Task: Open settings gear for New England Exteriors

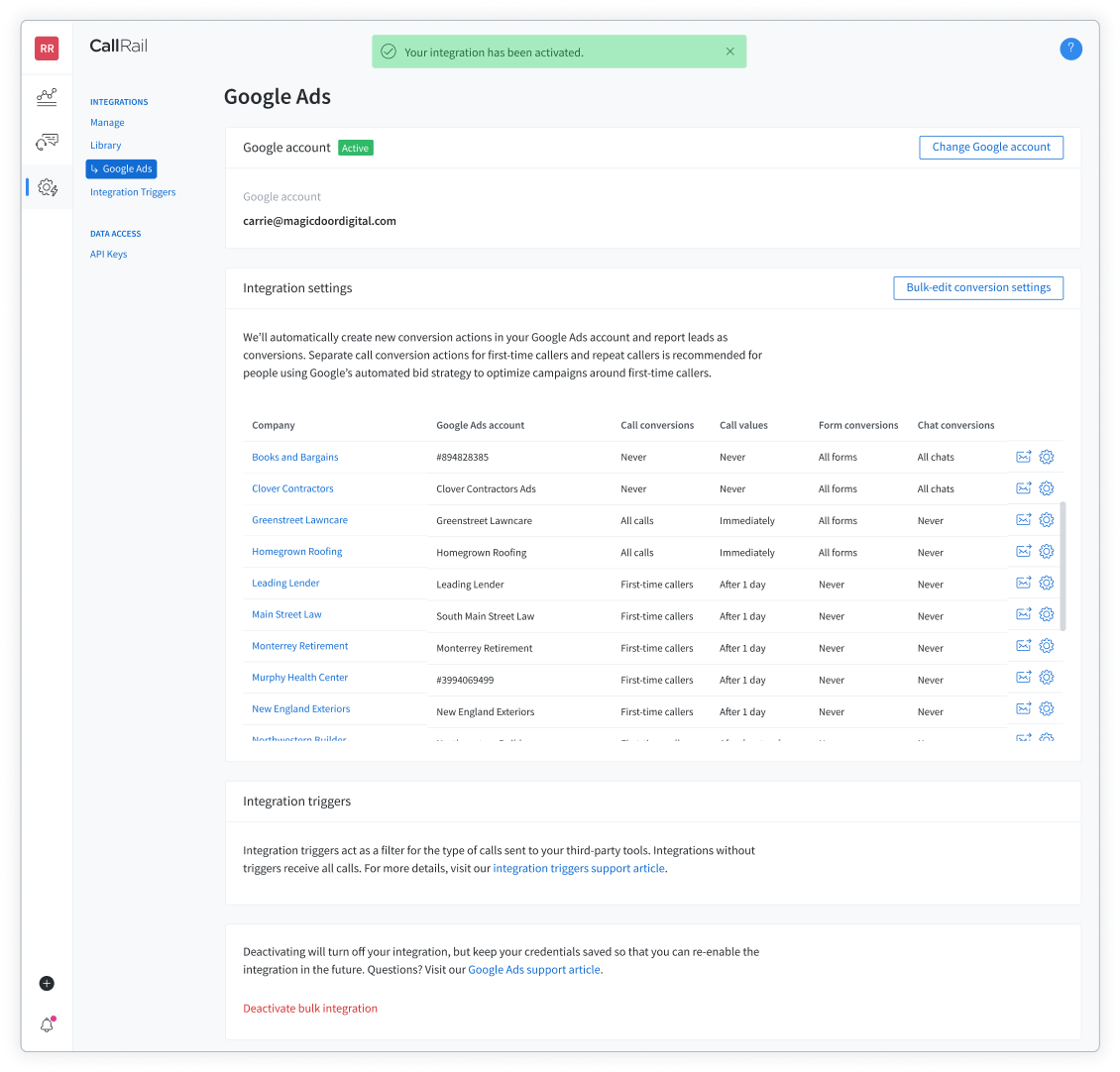Action: tap(1047, 708)
